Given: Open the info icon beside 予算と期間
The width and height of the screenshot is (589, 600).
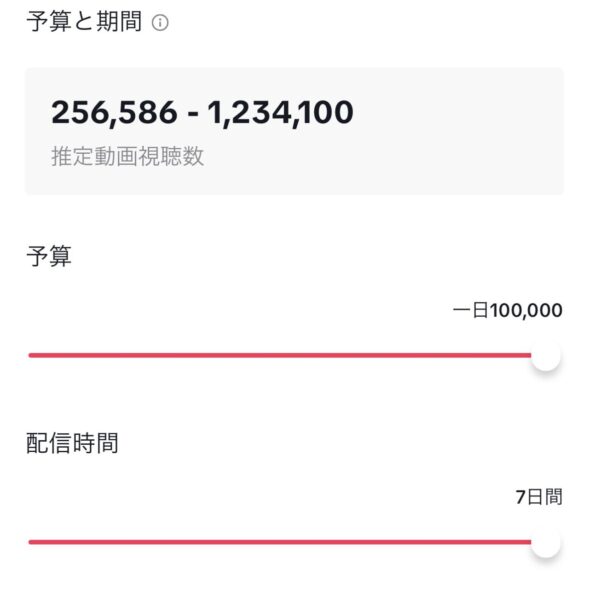Looking at the screenshot, I should pyautogui.click(x=160, y=23).
